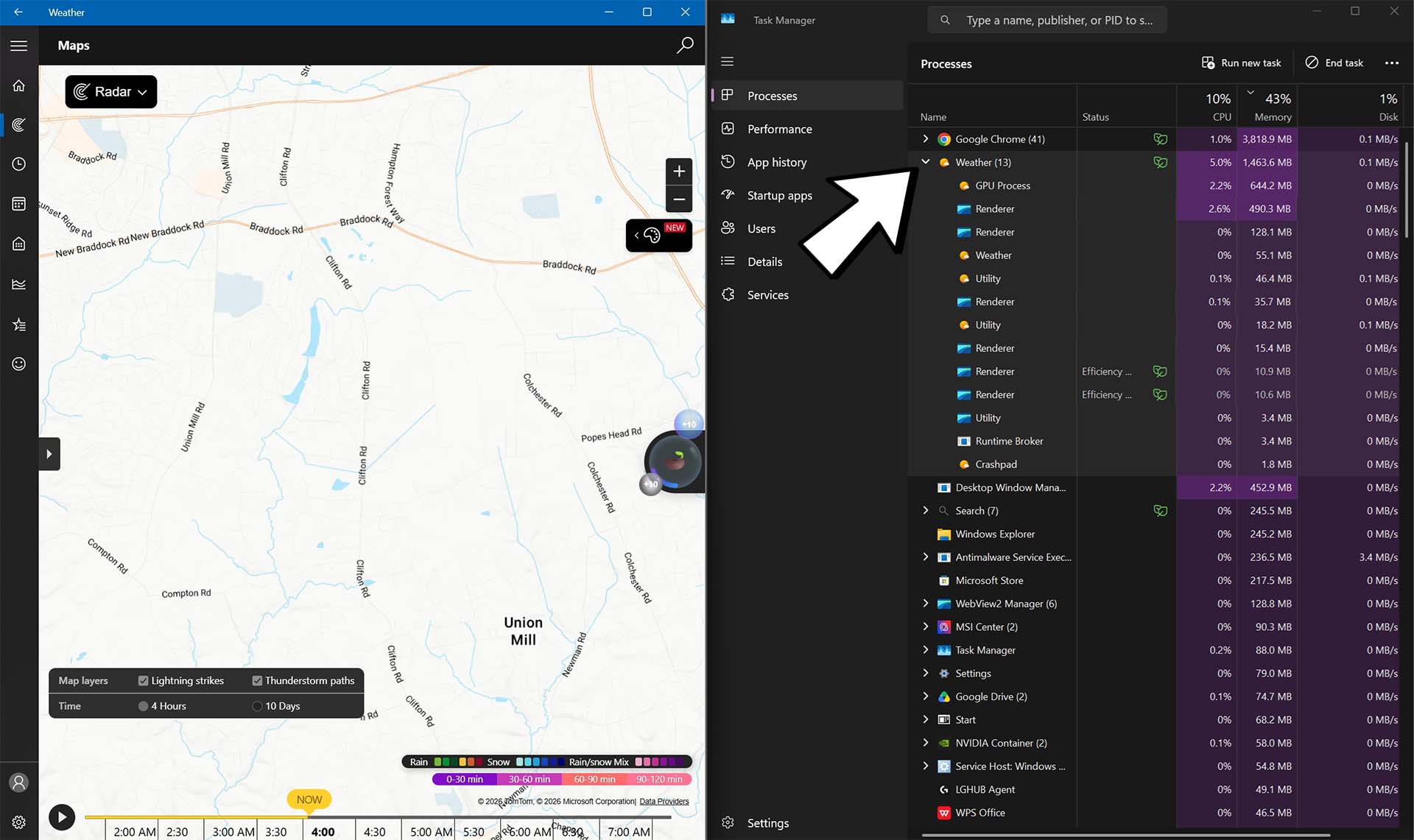Viewport: 1414px width, 840px height.
Task: Click Task Manager process search field
Action: [x=1047, y=20]
